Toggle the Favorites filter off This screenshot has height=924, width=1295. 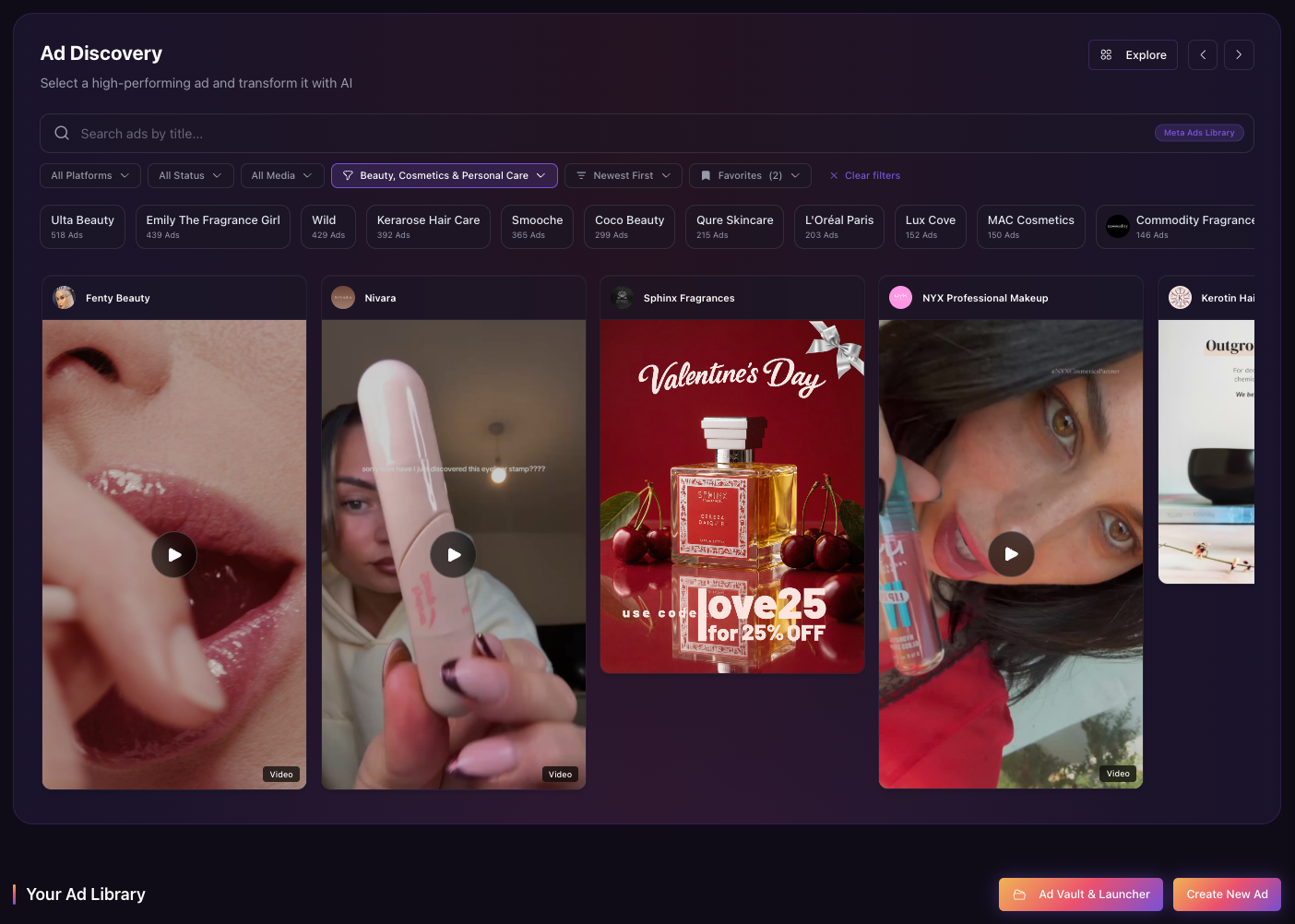[750, 175]
